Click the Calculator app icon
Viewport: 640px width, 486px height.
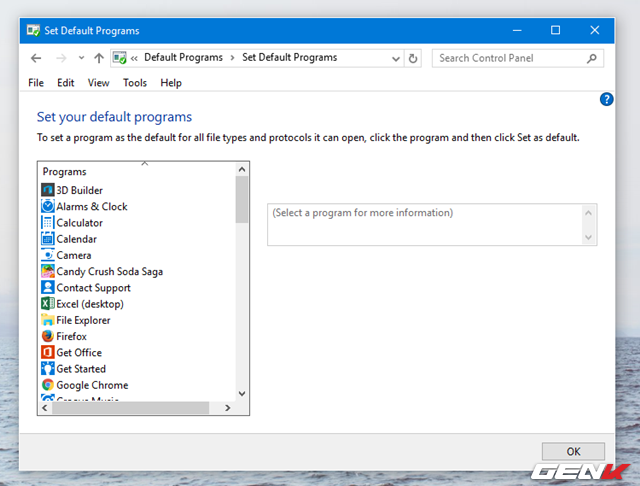tap(47, 222)
